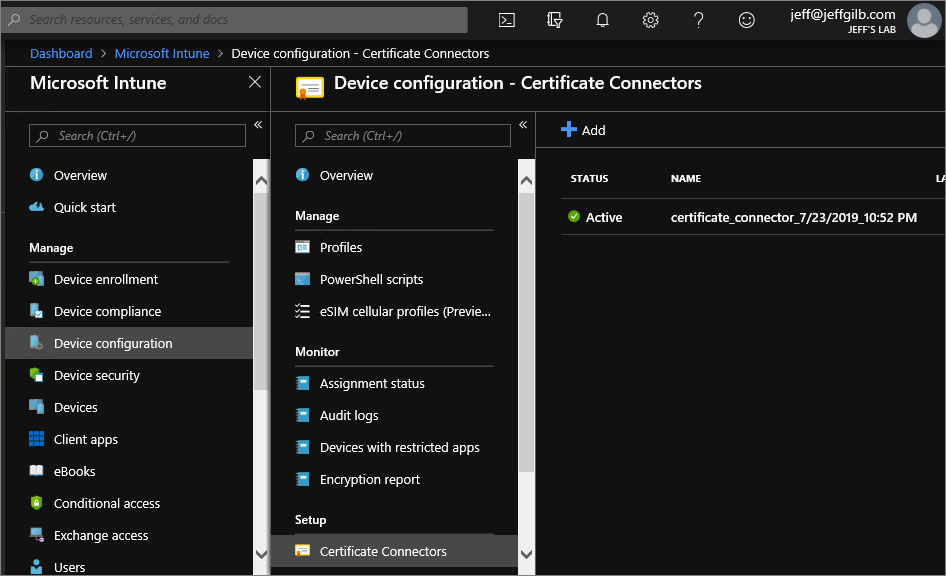Open Cloud Shell from top bar
Image resolution: width=946 pixels, height=576 pixels.
(507, 20)
